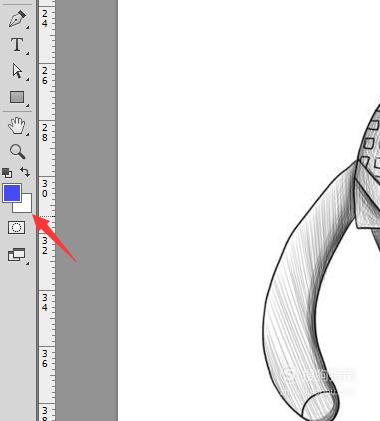Click the sketch drawing on the canvas
The width and height of the screenshot is (380, 421).
[320, 263]
